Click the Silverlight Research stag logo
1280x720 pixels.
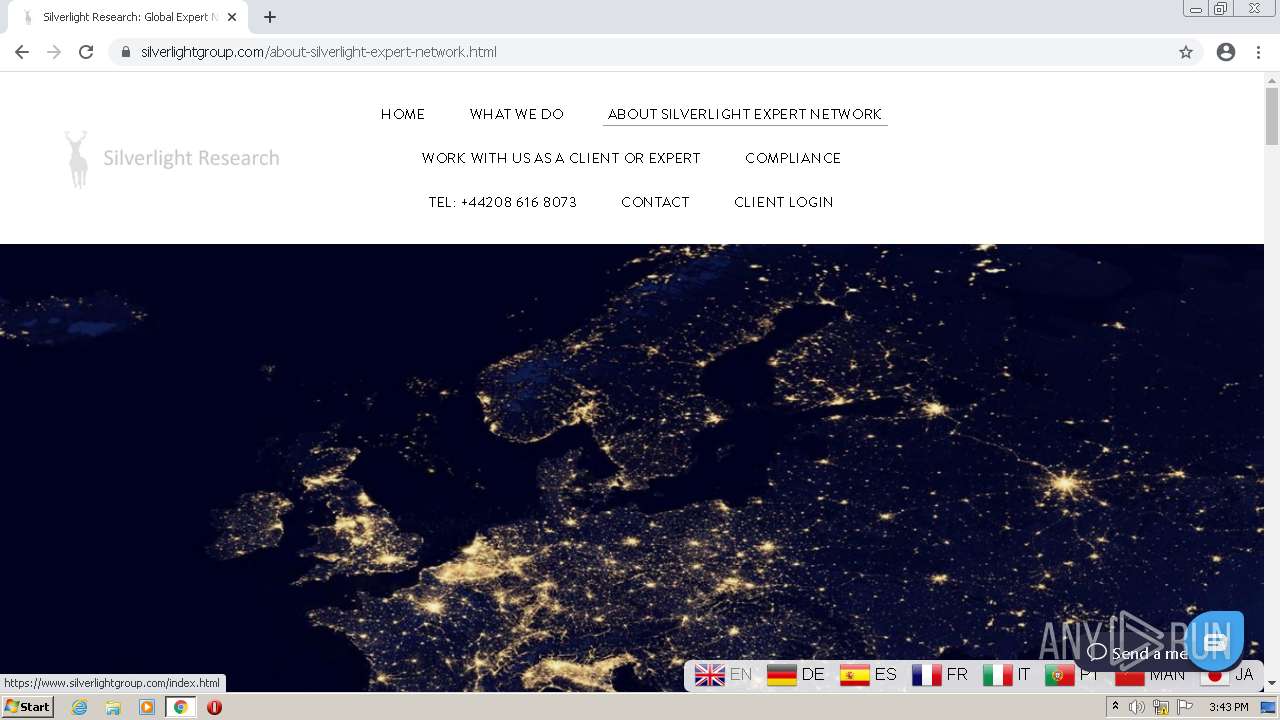pos(171,158)
